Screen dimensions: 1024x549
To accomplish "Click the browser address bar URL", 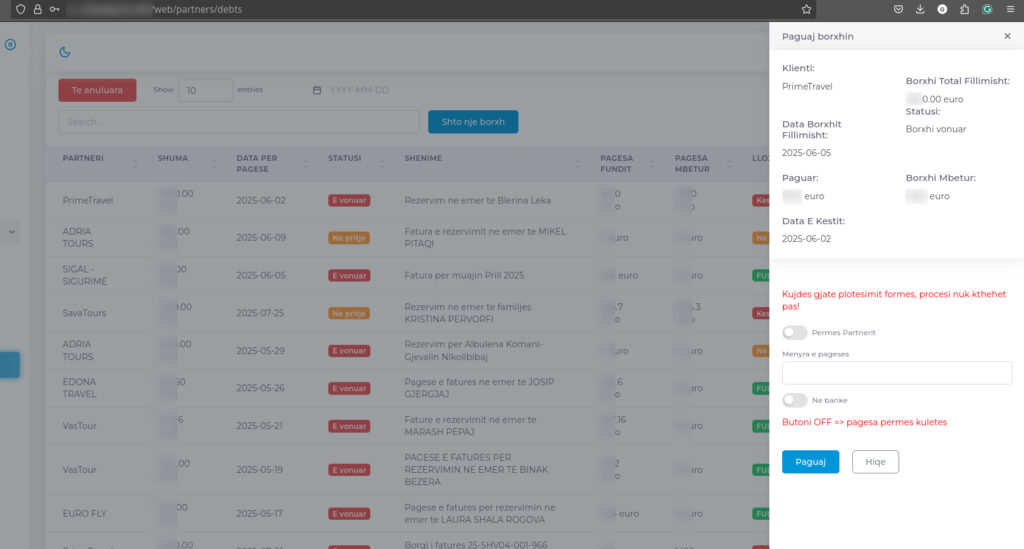I will tap(197, 9).
